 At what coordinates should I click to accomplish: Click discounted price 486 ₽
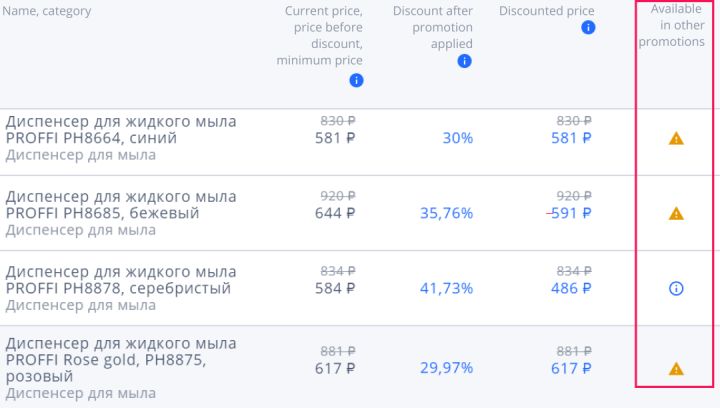(x=571, y=288)
